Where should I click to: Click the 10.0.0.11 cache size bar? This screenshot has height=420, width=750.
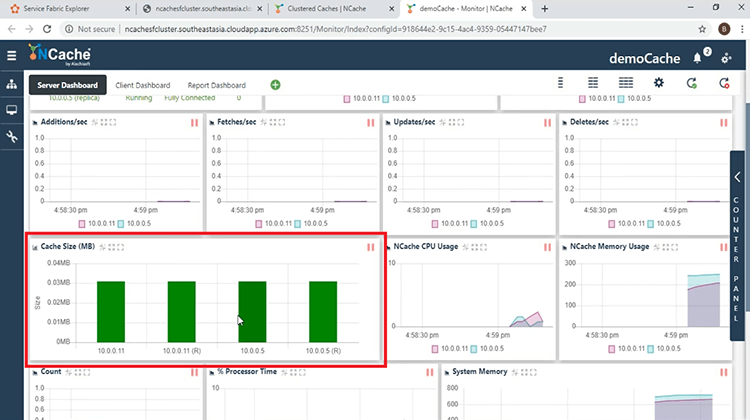pyautogui.click(x=111, y=311)
